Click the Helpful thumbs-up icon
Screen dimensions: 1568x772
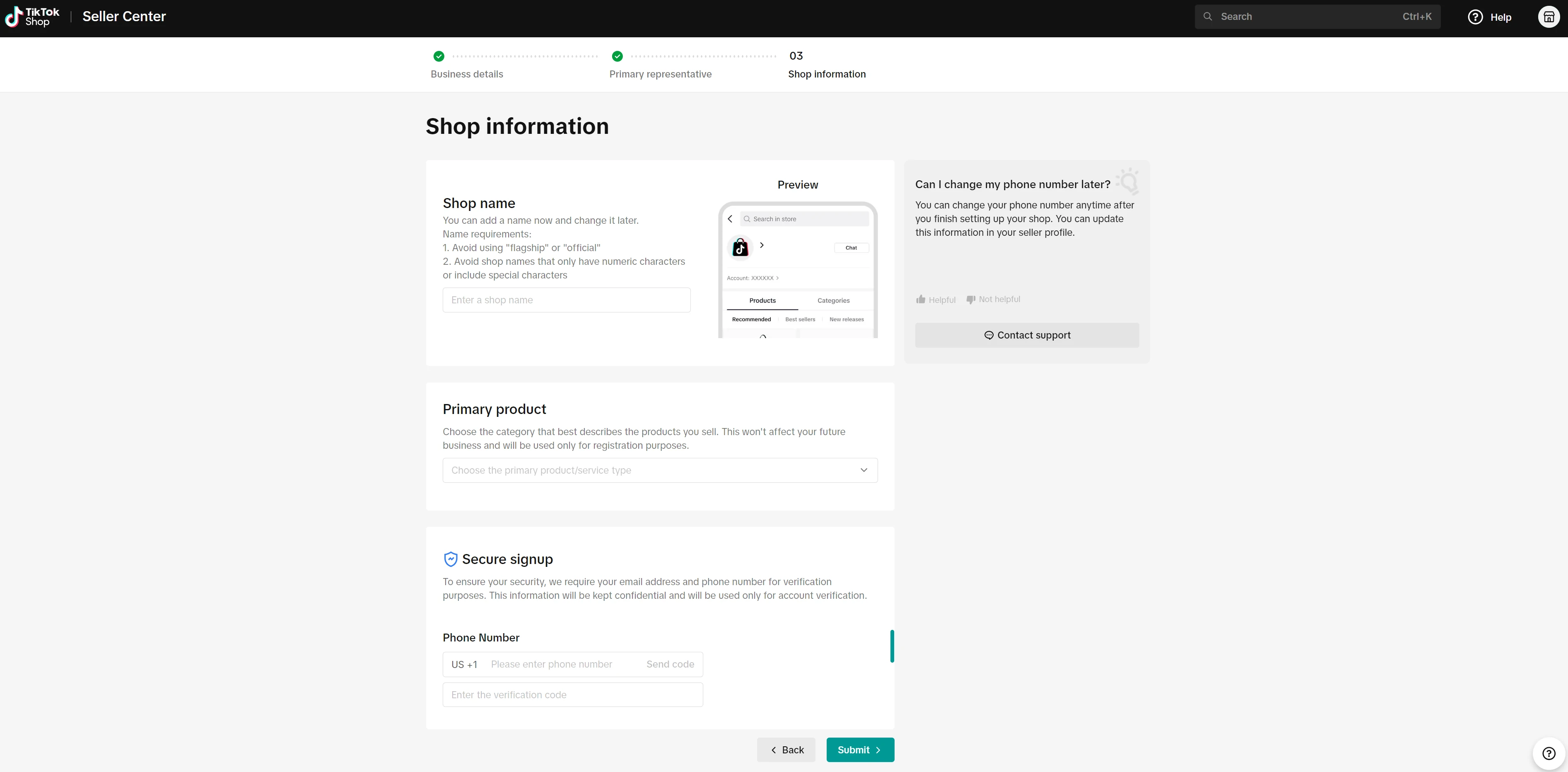click(921, 300)
